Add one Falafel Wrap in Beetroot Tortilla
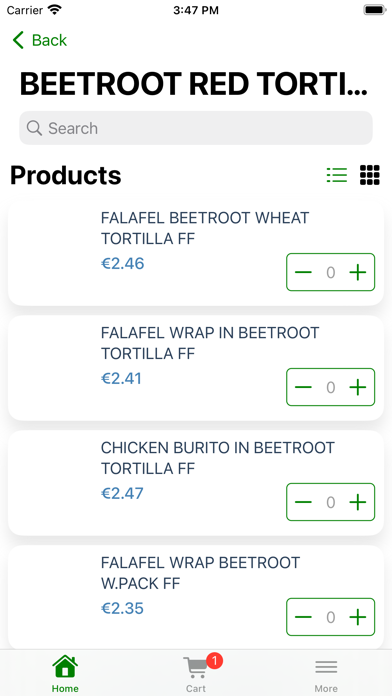392x696 pixels. (357, 387)
